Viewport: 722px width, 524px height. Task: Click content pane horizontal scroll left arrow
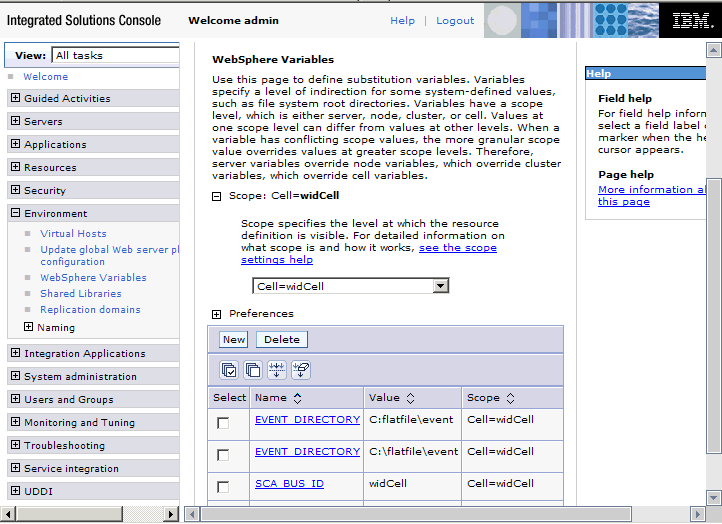point(192,514)
